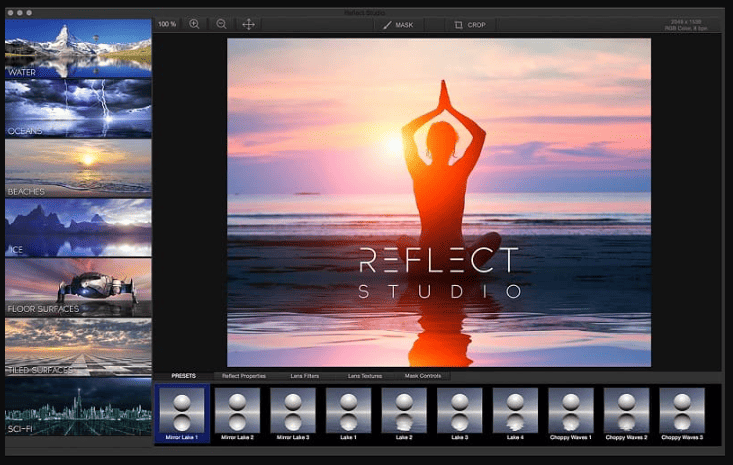Select the Choppy Waves 3 preset

pyautogui.click(x=682, y=414)
